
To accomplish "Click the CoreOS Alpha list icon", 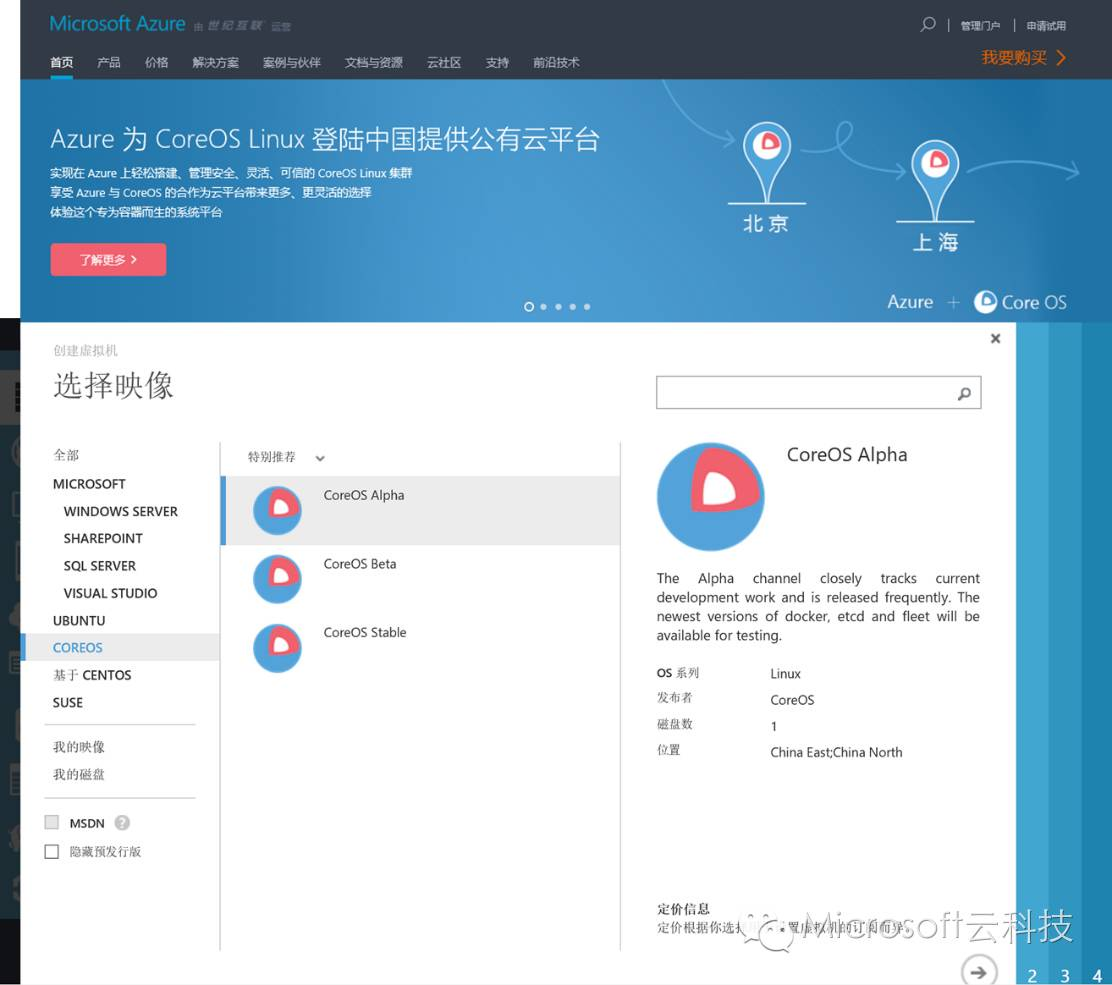I will [x=277, y=510].
